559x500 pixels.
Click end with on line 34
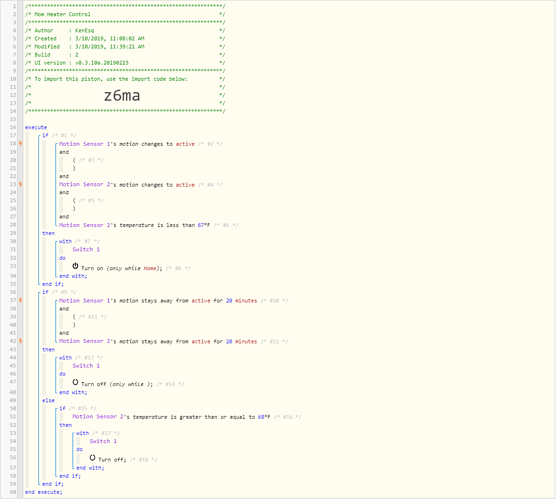[73, 276]
